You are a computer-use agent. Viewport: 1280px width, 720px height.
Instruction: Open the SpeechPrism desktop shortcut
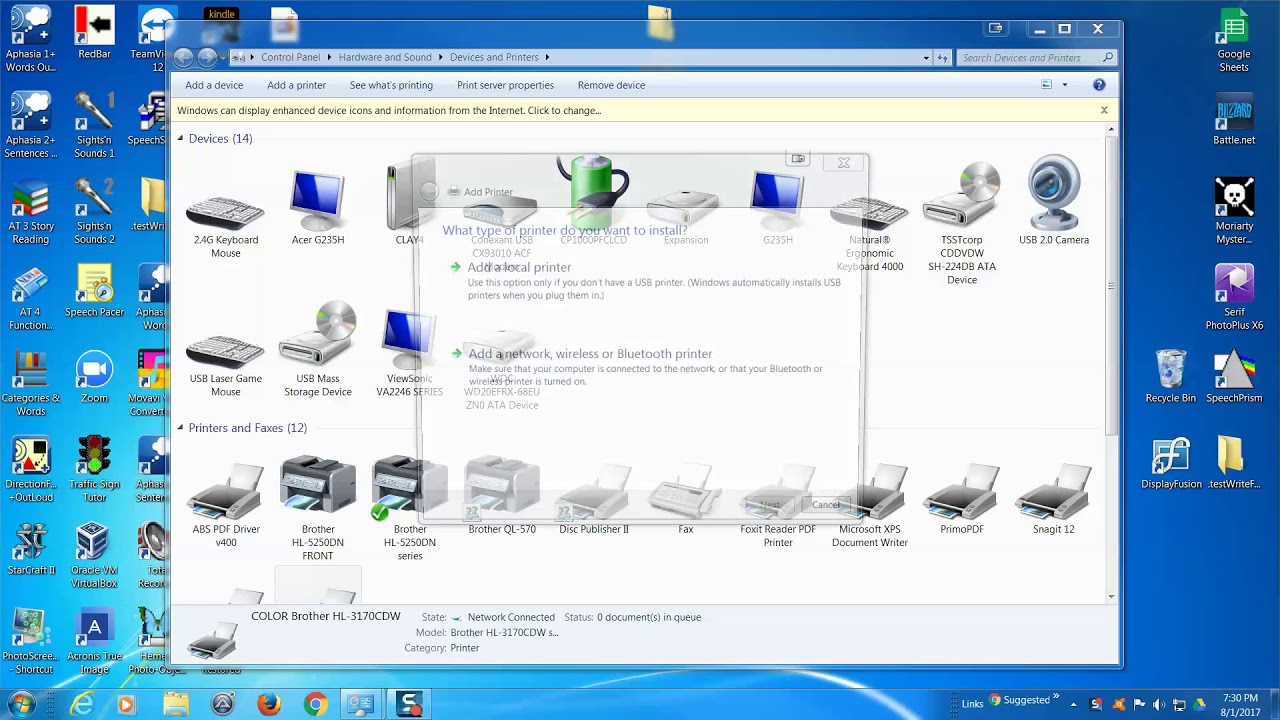(1234, 376)
